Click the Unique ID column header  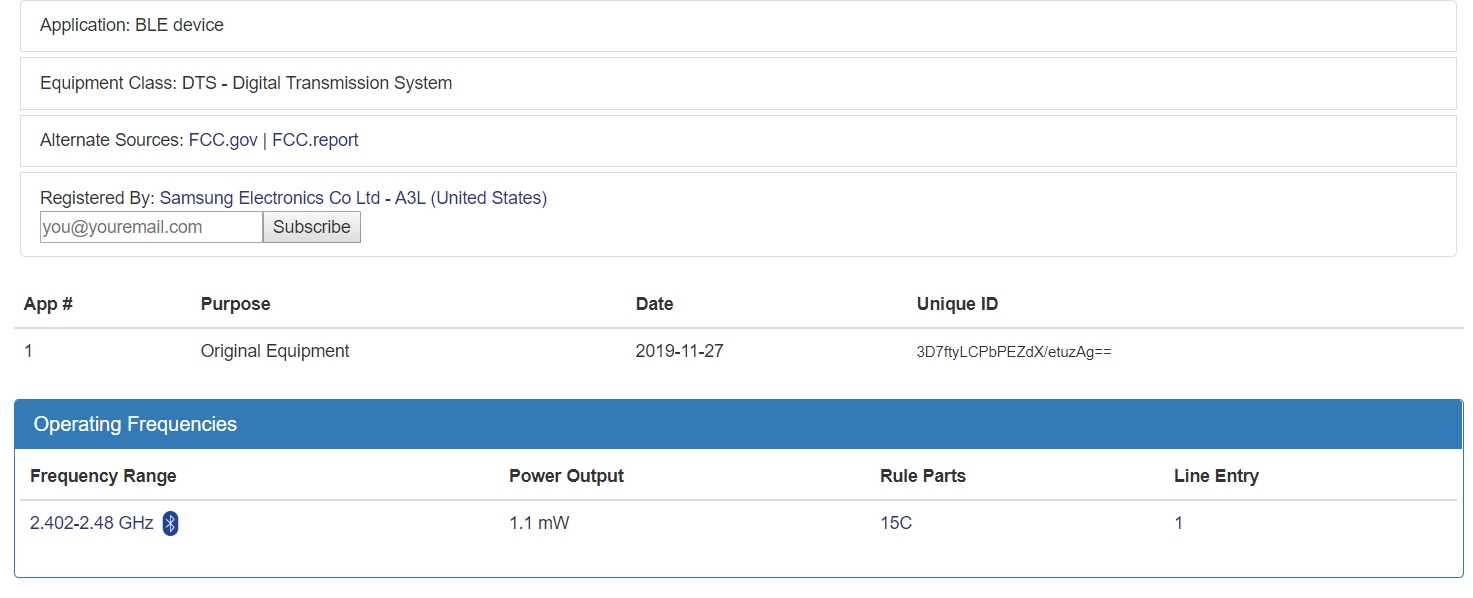click(957, 304)
